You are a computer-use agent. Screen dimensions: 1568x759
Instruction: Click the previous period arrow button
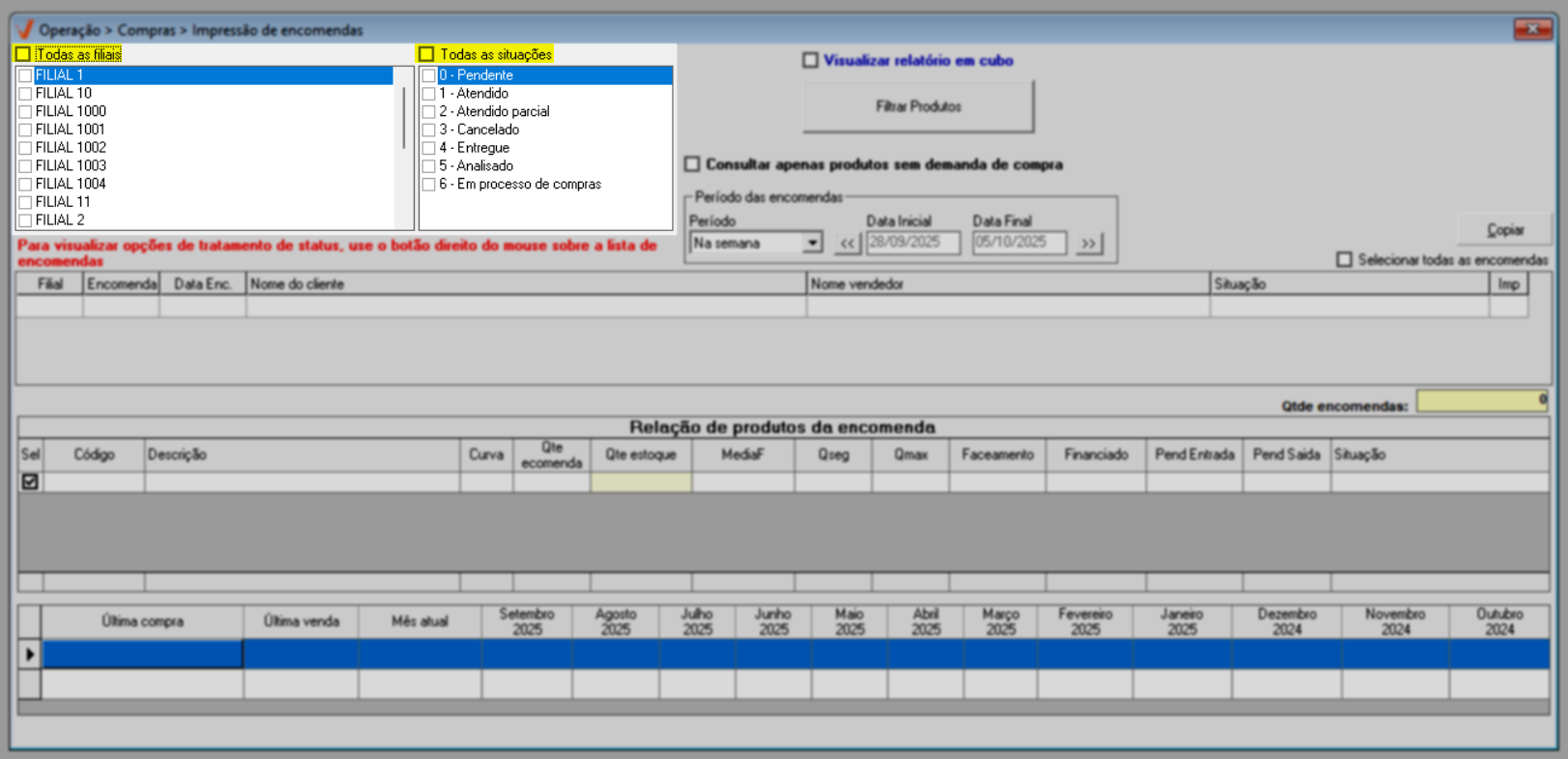847,244
